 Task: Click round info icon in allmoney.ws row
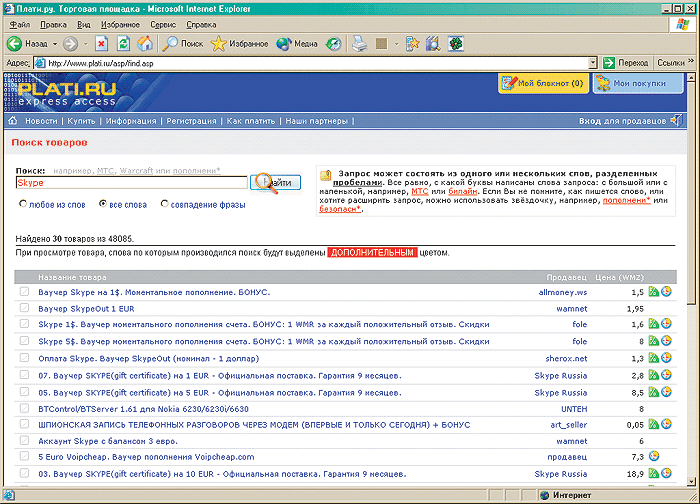(666, 292)
